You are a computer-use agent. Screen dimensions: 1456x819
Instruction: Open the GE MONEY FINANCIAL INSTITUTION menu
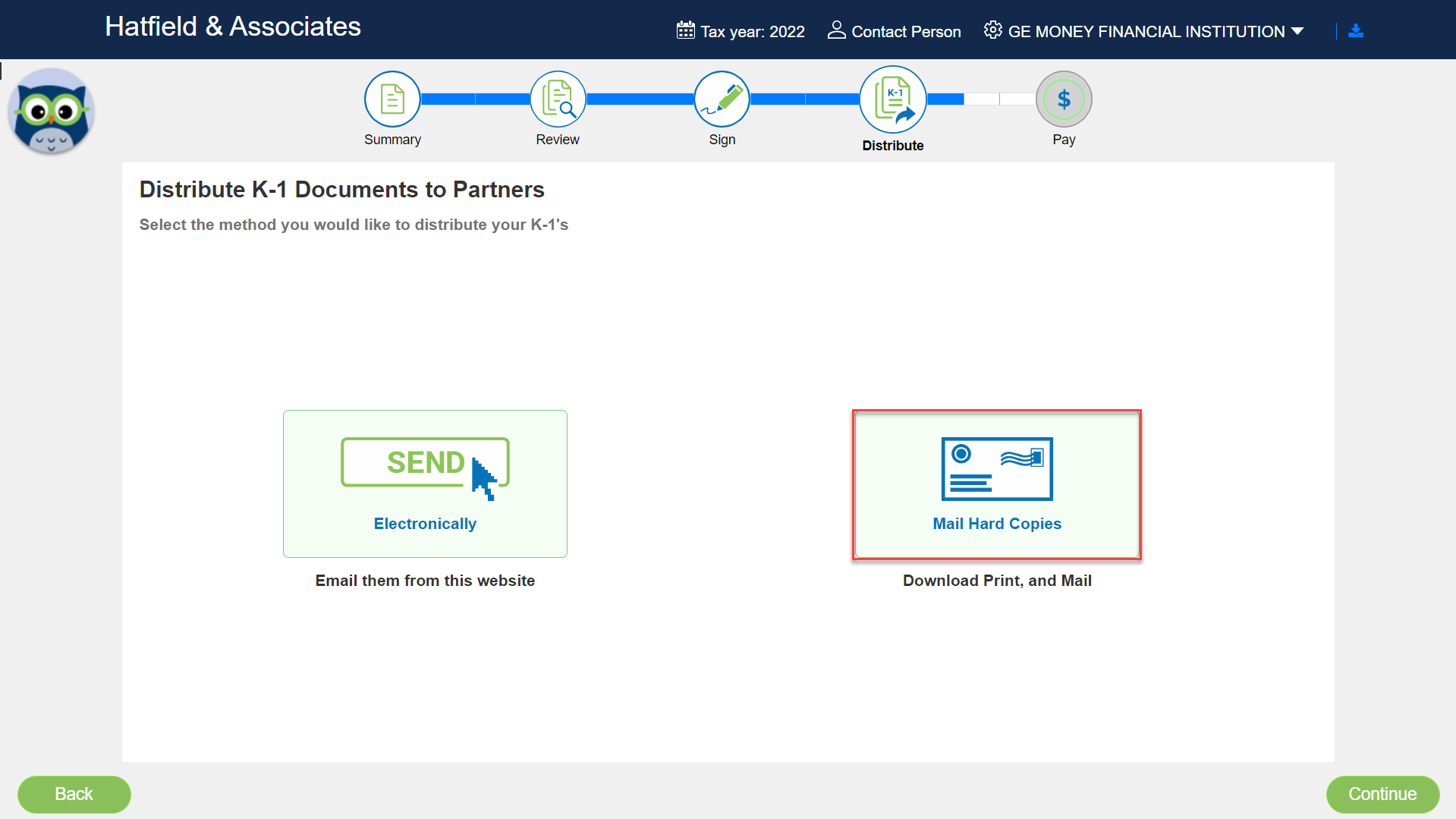click(1146, 32)
